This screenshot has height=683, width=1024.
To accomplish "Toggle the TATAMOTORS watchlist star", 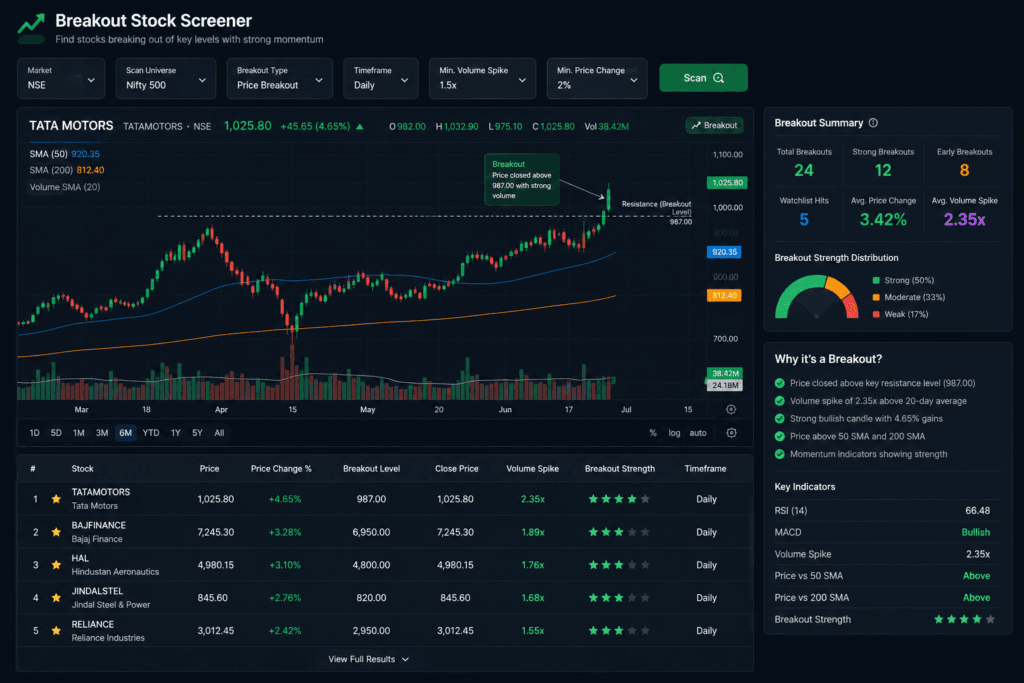I will pos(56,499).
